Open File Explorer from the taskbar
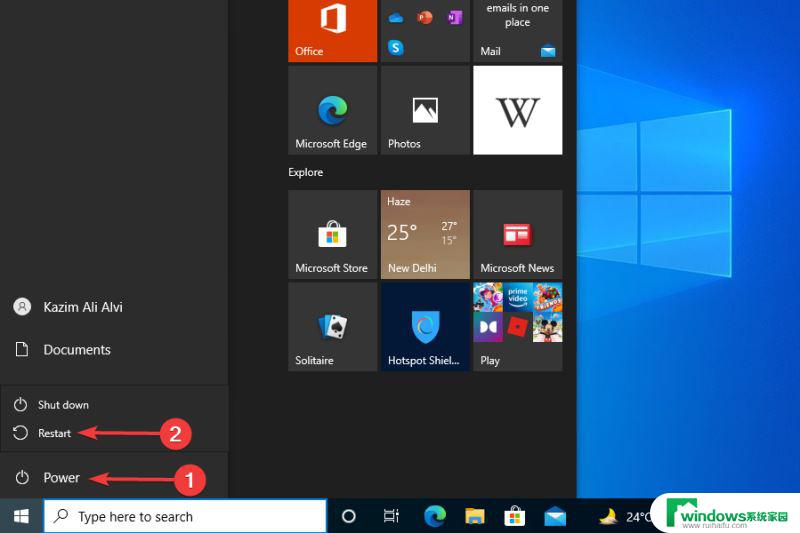This screenshot has width=800, height=533. tap(474, 516)
